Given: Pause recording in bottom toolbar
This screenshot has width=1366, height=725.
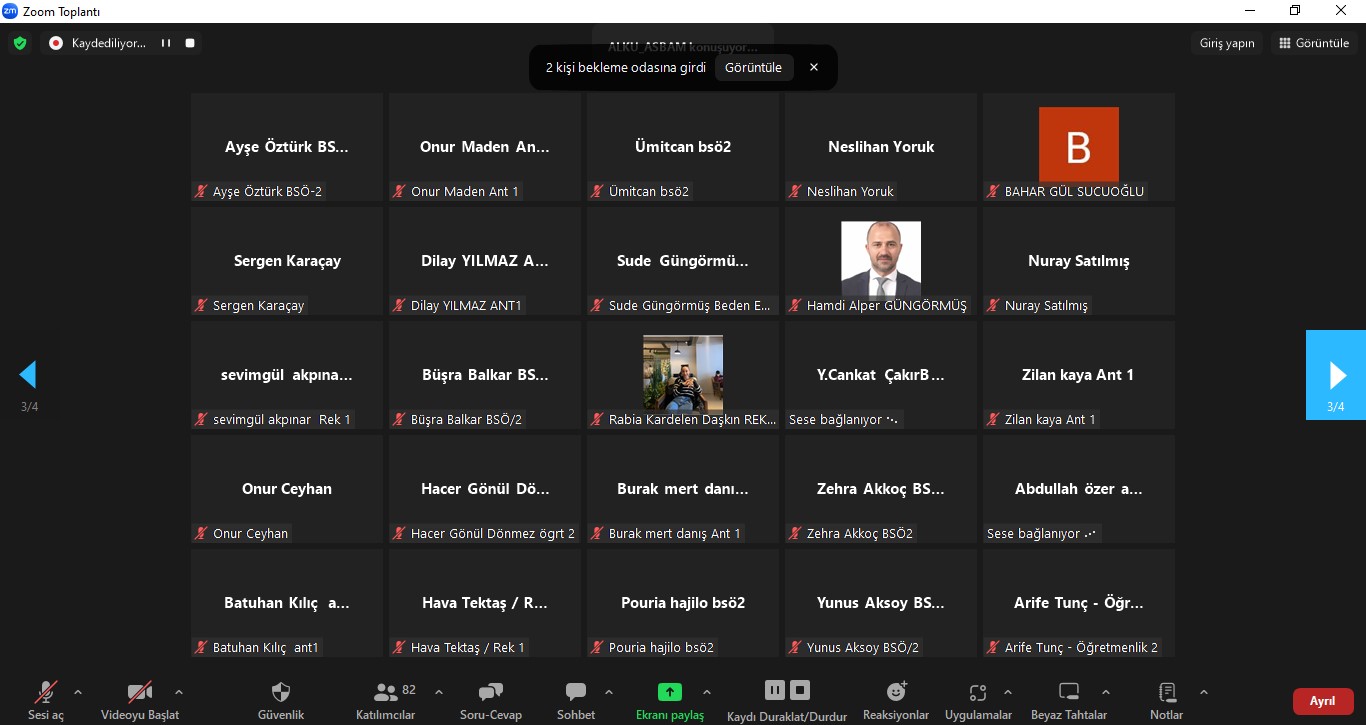Looking at the screenshot, I should point(774,690).
